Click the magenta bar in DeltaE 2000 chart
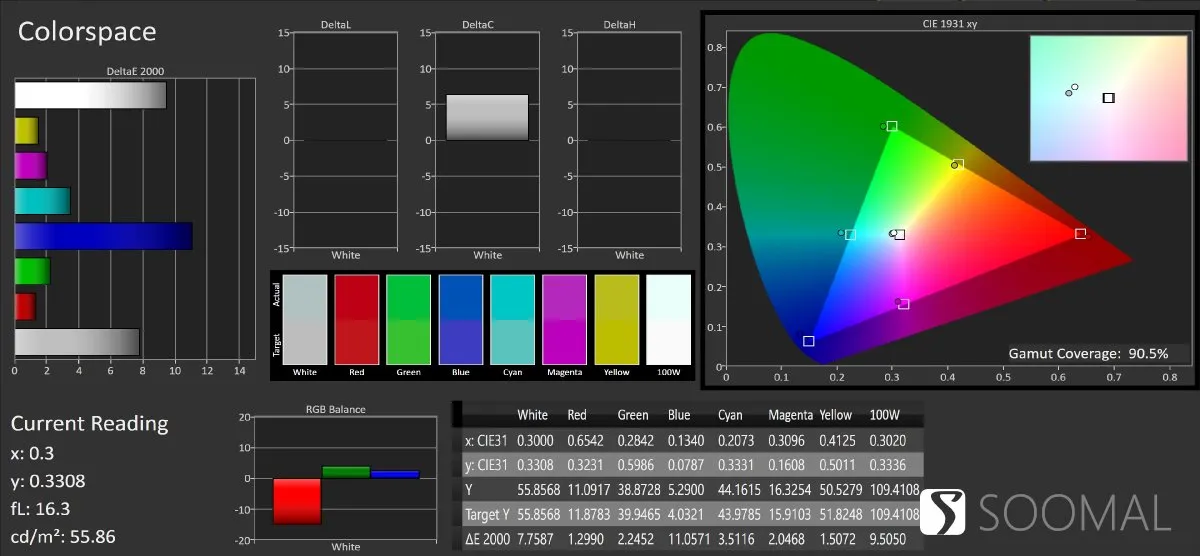Screen dimensions: 1200x556 coord(31,166)
